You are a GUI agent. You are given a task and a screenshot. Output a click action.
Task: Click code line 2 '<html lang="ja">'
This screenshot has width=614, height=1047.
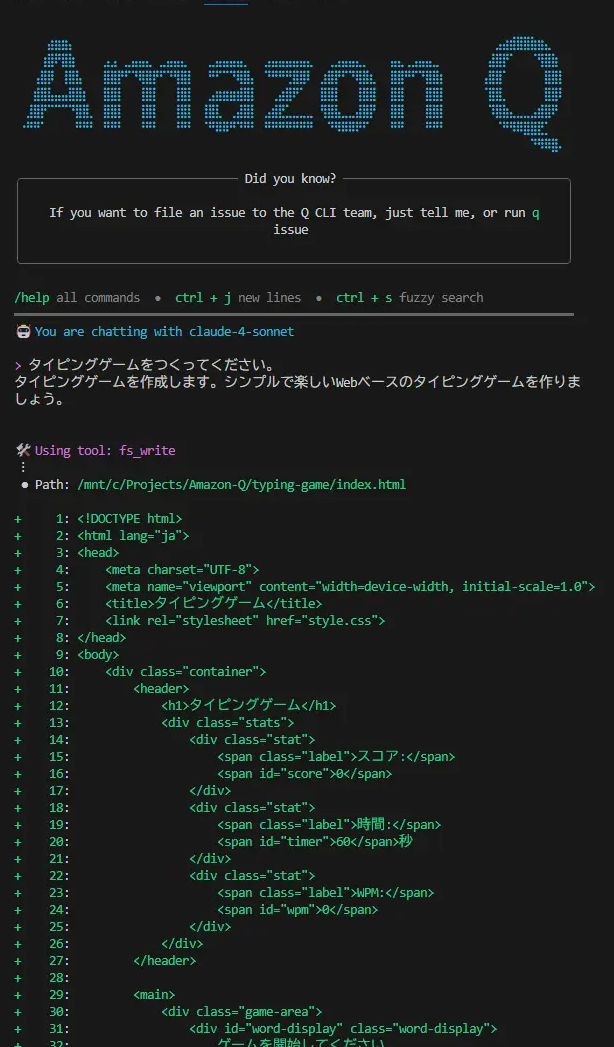pyautogui.click(x=133, y=536)
